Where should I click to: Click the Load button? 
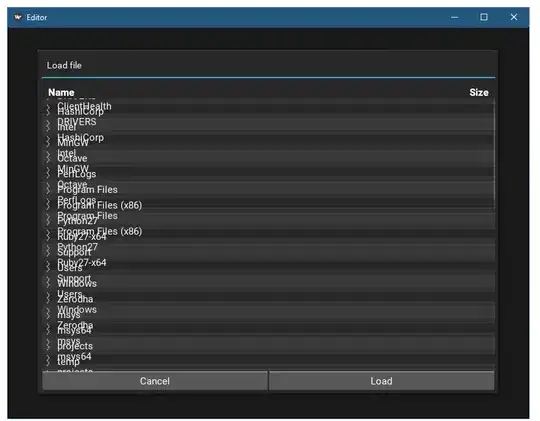[x=381, y=381]
